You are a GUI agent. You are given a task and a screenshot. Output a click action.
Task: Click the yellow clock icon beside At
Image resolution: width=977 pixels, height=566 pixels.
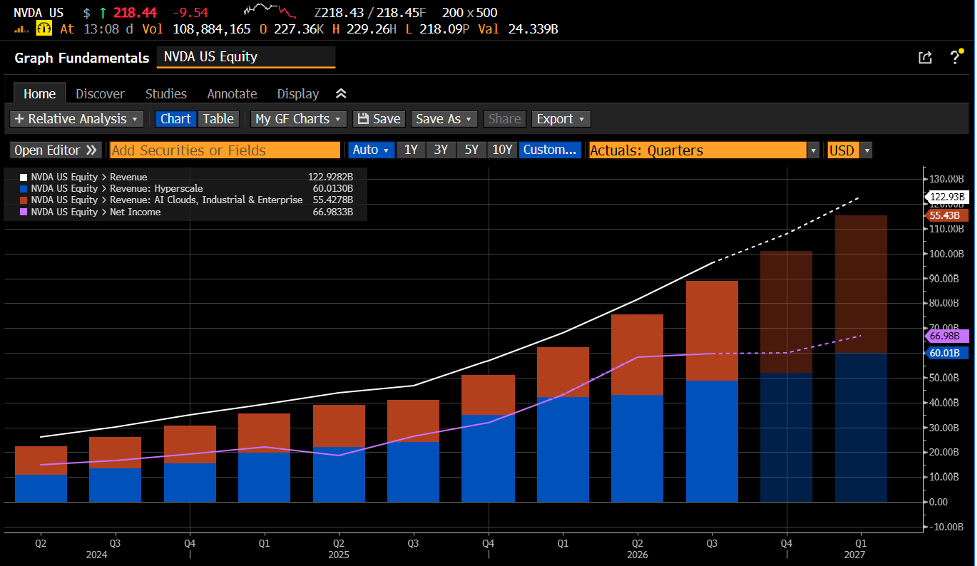[x=44, y=29]
